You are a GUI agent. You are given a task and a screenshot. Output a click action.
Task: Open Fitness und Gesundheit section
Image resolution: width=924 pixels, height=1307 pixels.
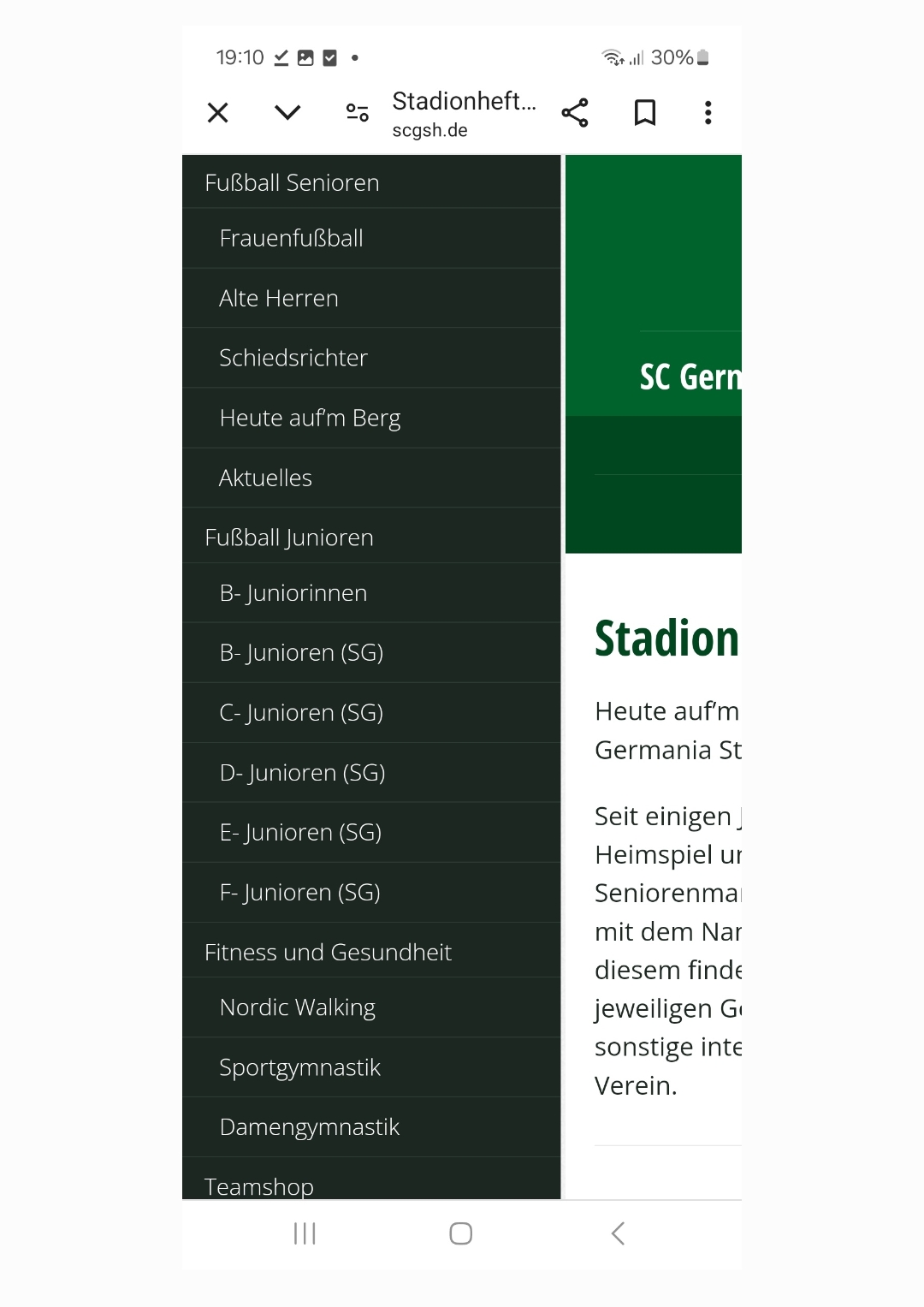pyautogui.click(x=328, y=953)
